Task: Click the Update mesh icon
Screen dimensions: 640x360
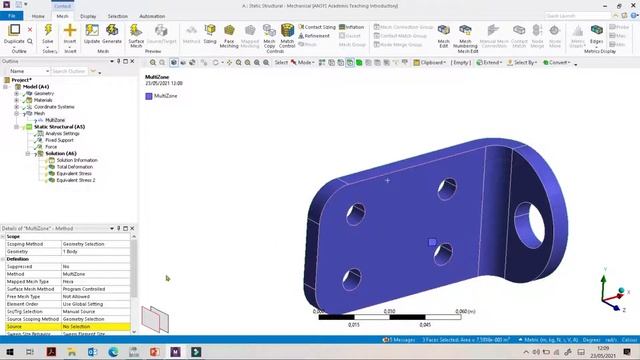Action: 92,30
